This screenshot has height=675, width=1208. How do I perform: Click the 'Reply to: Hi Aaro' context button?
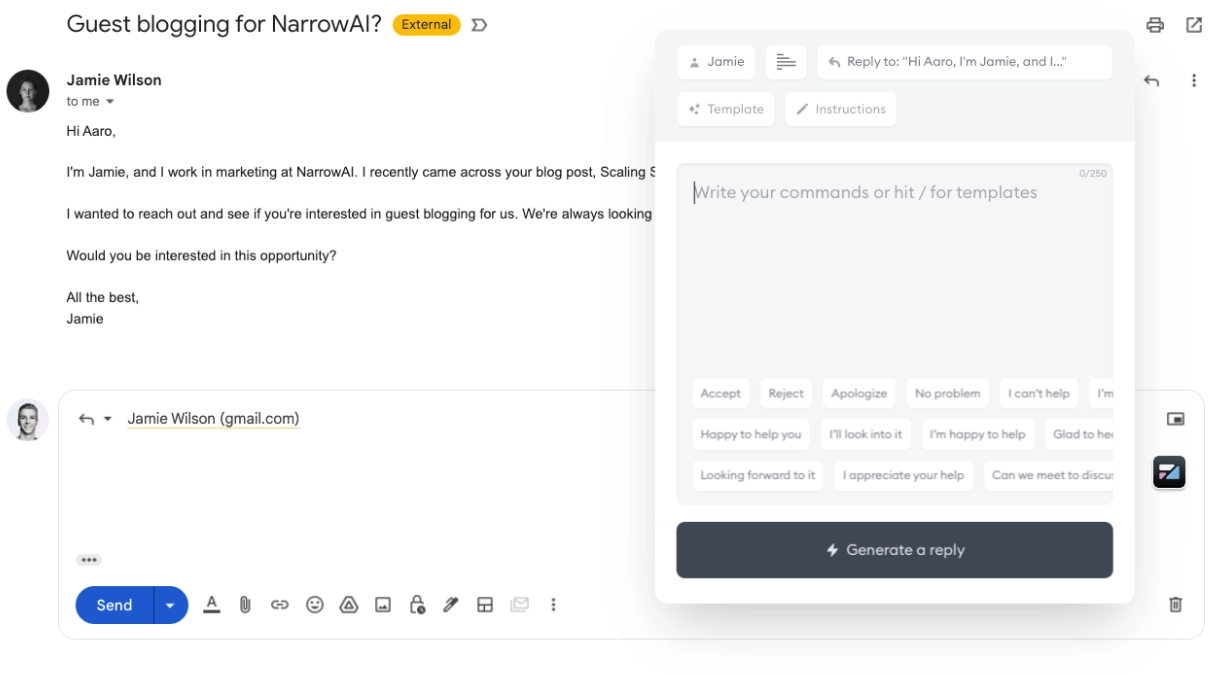point(964,62)
